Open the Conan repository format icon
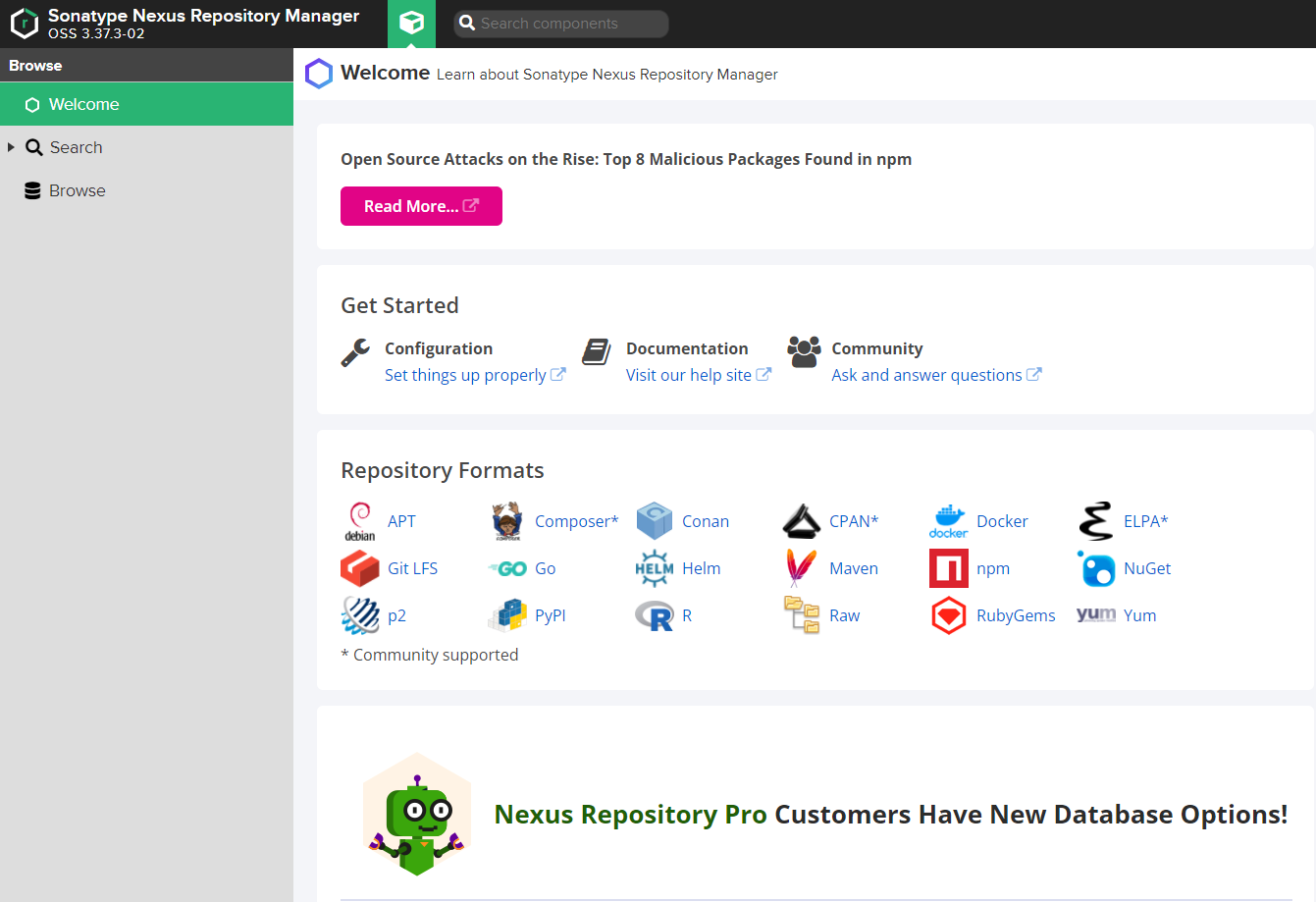 [x=654, y=521]
